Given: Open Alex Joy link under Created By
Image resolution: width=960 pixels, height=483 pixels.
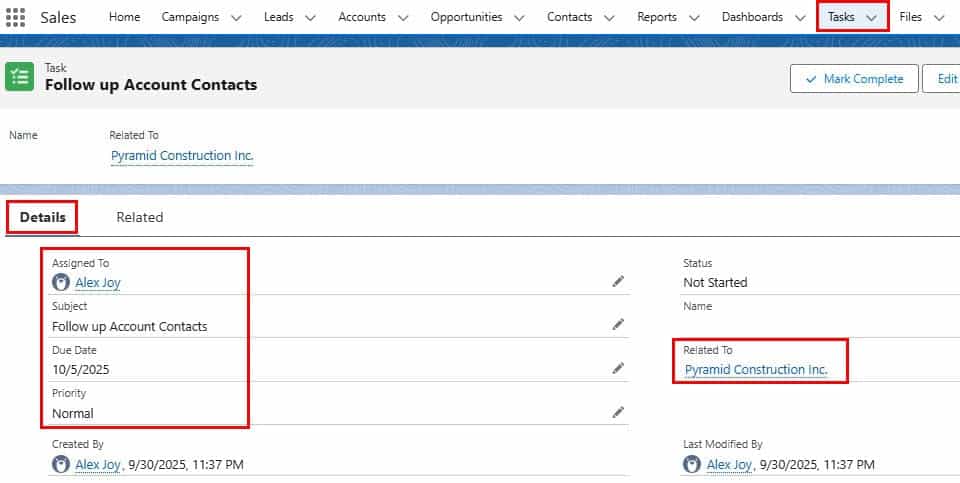Looking at the screenshot, I should coord(98,465).
